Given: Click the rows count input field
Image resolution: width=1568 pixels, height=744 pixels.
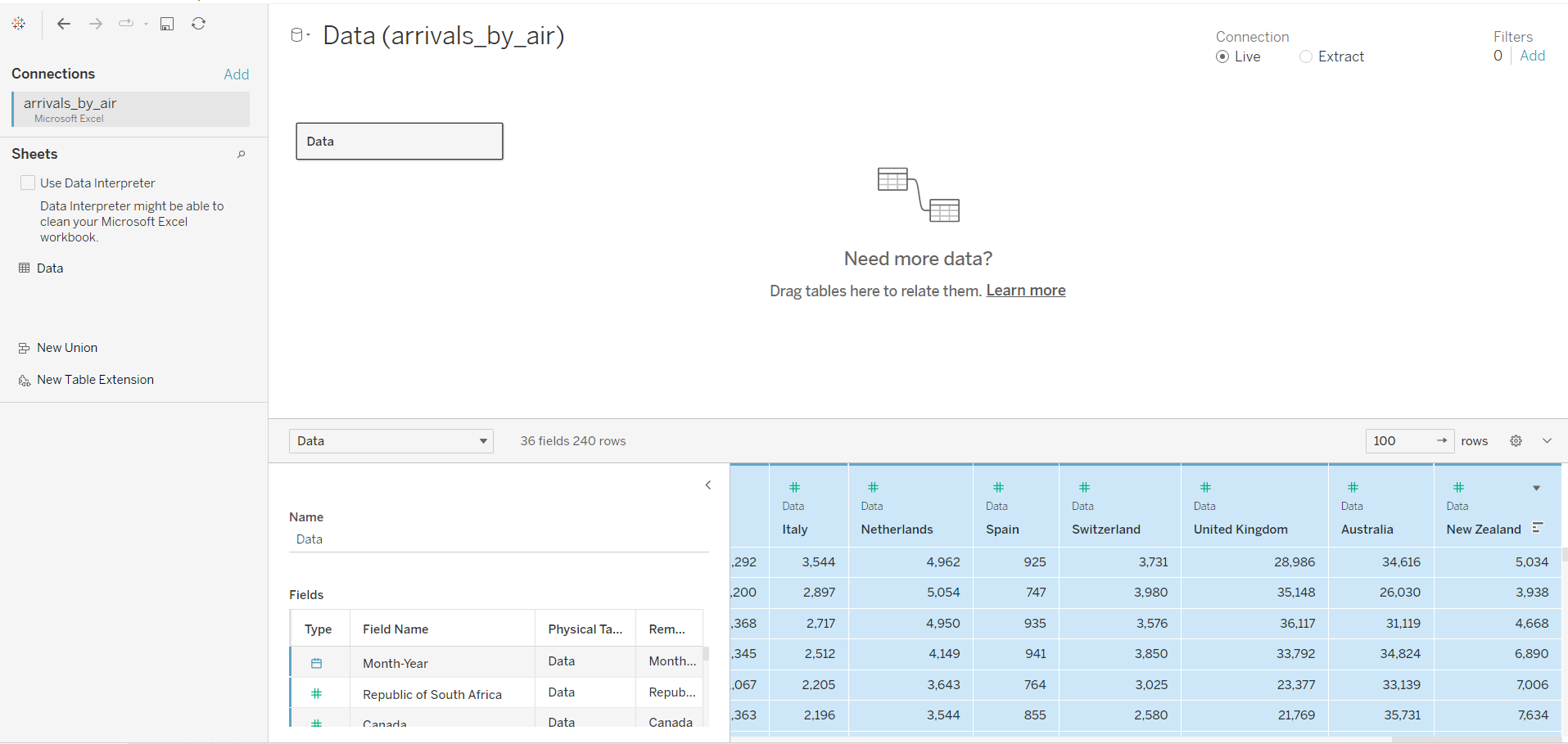Looking at the screenshot, I should pos(1400,441).
